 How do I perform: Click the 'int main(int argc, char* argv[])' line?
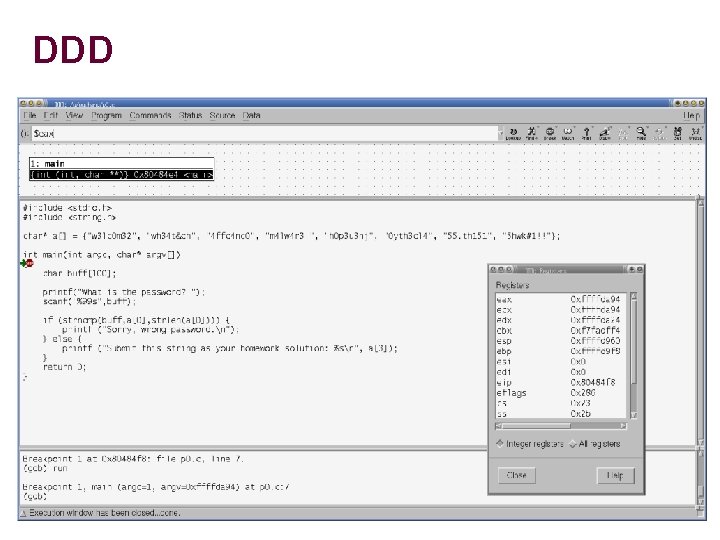point(102,254)
